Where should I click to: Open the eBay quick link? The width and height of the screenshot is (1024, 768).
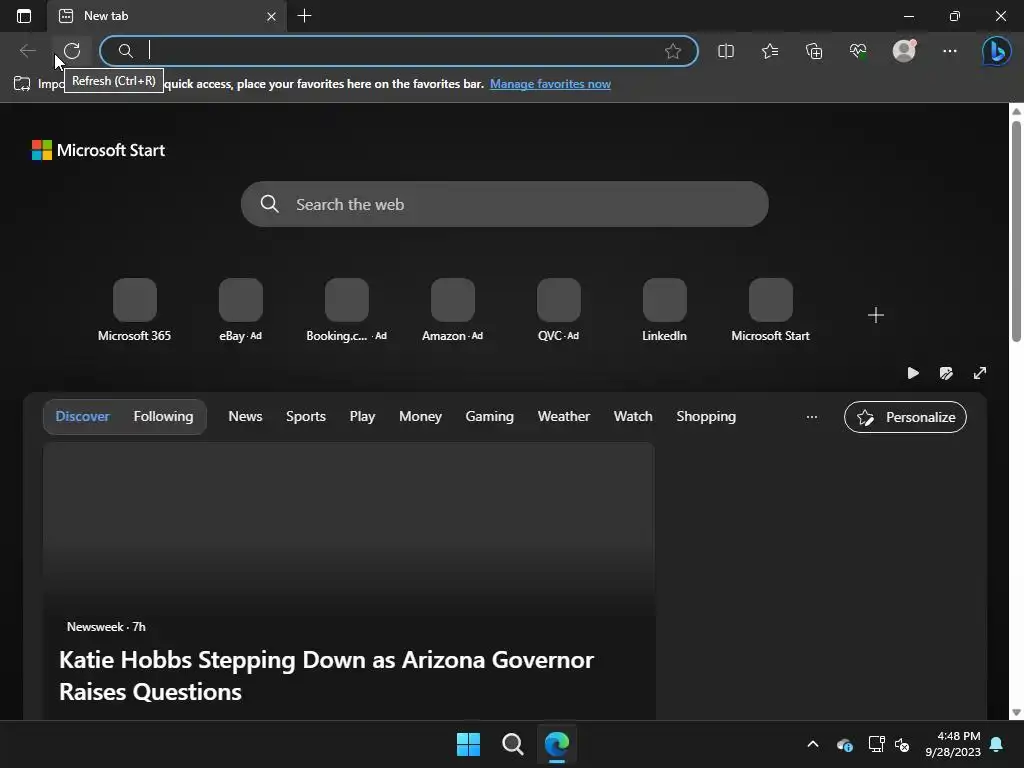pos(240,310)
